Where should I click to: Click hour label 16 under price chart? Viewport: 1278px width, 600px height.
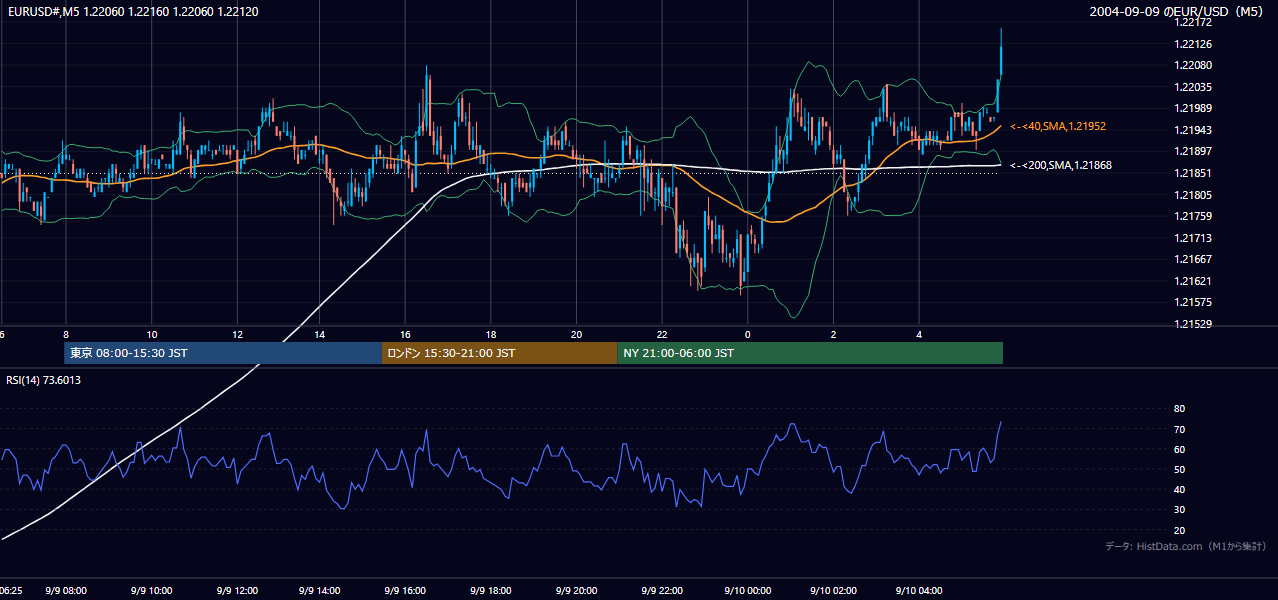[406, 334]
